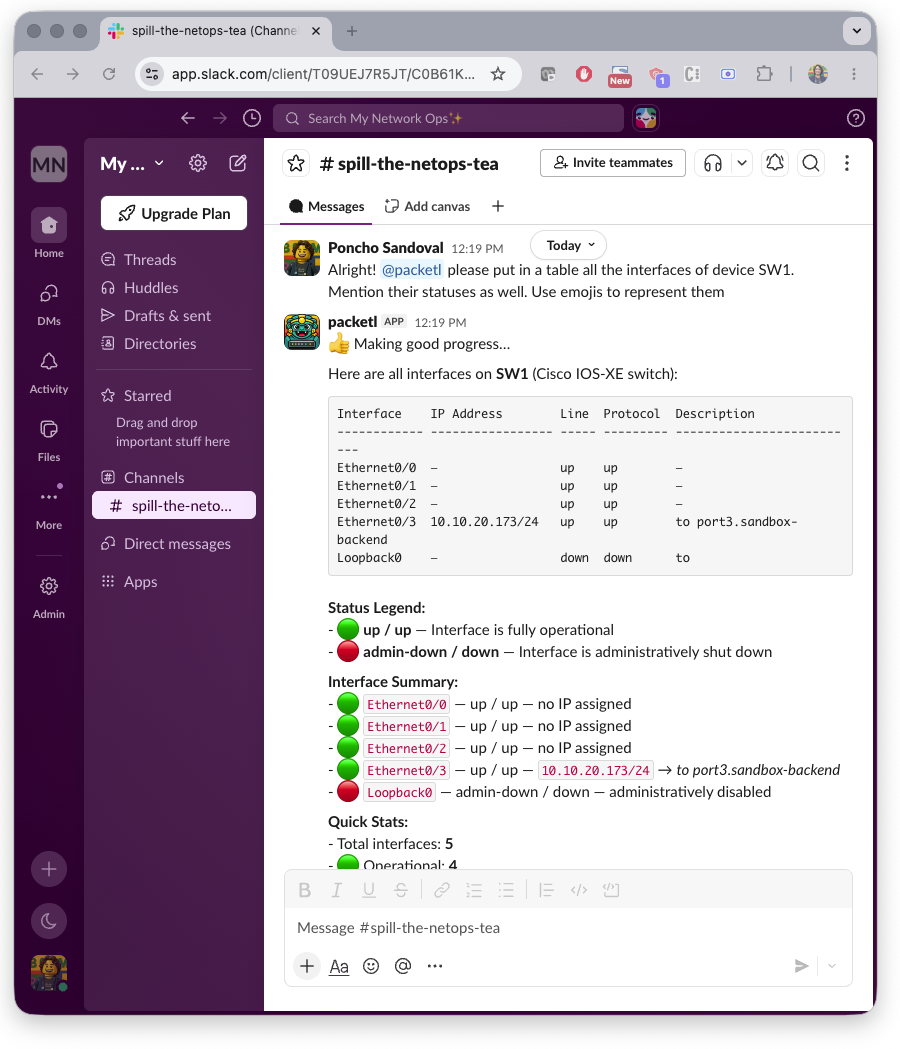Expand the My workspace name menu
Screen dimensions: 900x1049
coord(132,164)
